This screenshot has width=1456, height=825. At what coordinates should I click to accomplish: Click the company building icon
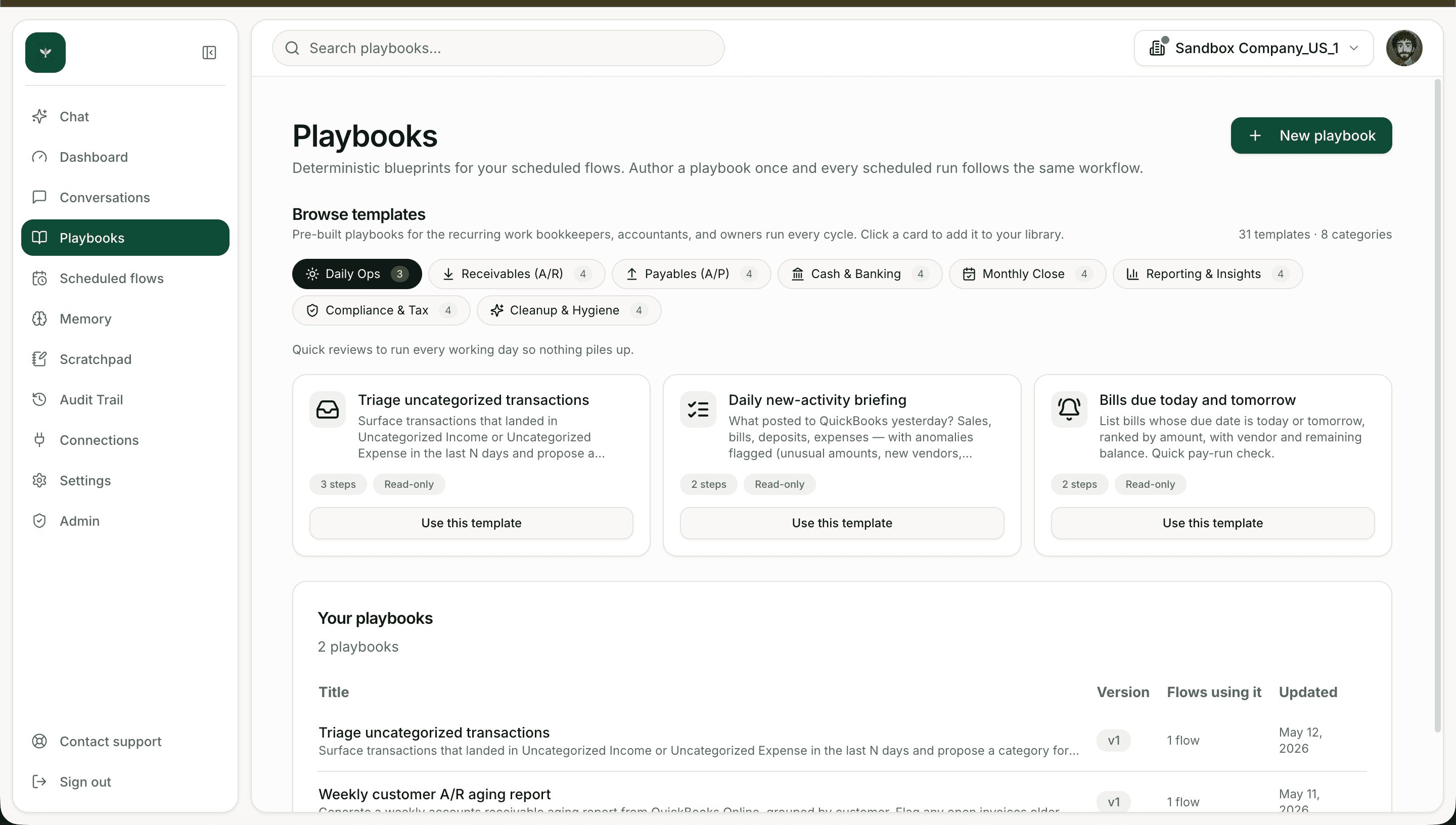[1158, 47]
